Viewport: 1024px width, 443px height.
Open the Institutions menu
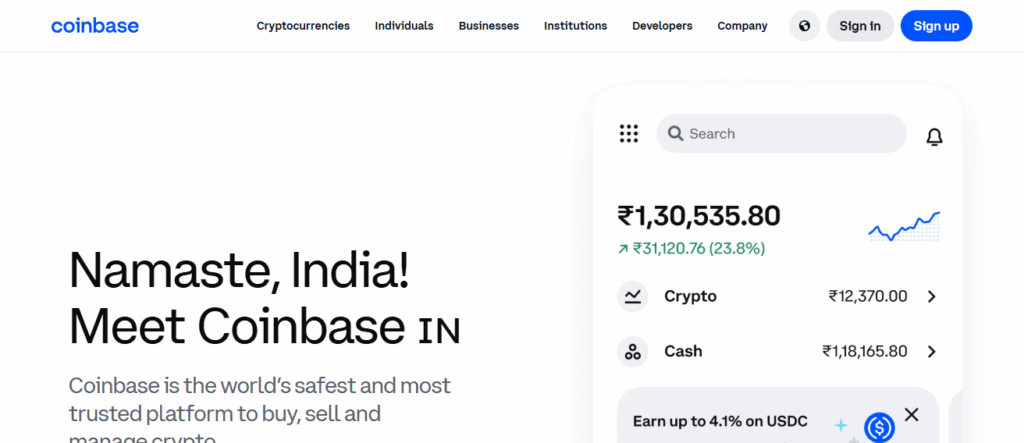(x=575, y=26)
